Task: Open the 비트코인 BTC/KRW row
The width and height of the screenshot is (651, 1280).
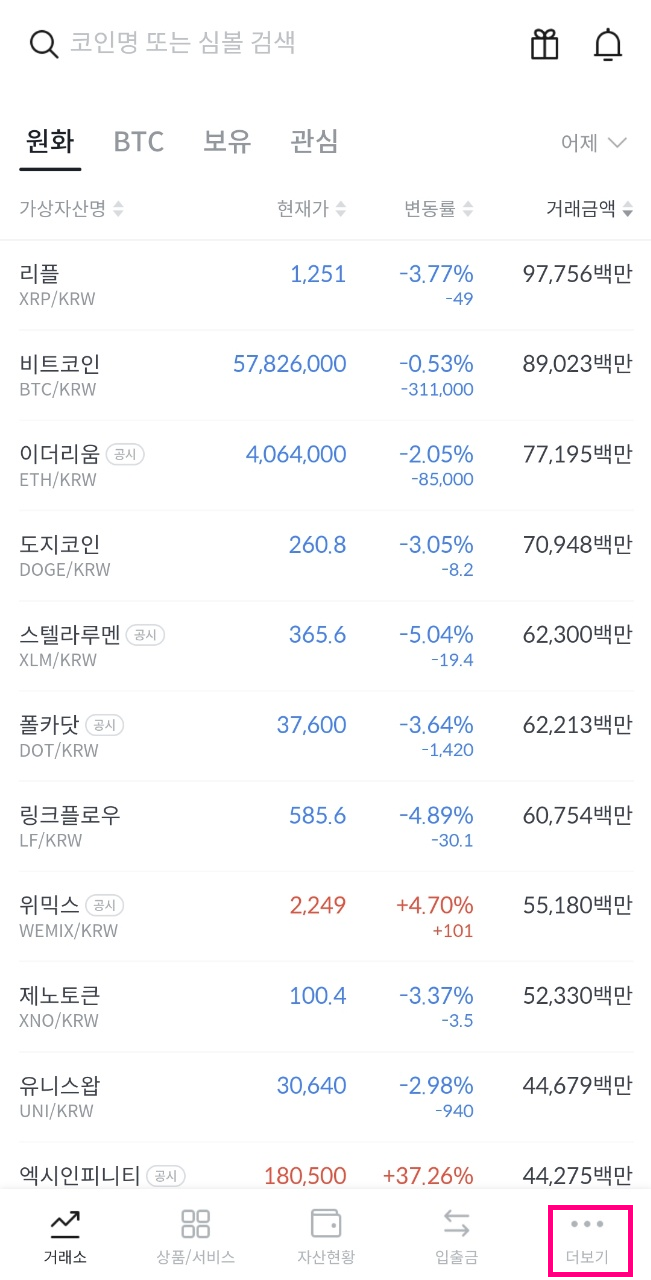Action: click(x=325, y=375)
